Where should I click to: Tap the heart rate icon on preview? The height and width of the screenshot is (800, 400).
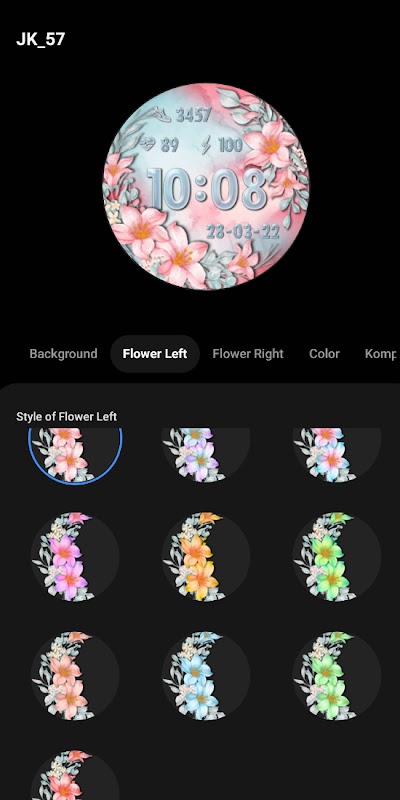146,145
